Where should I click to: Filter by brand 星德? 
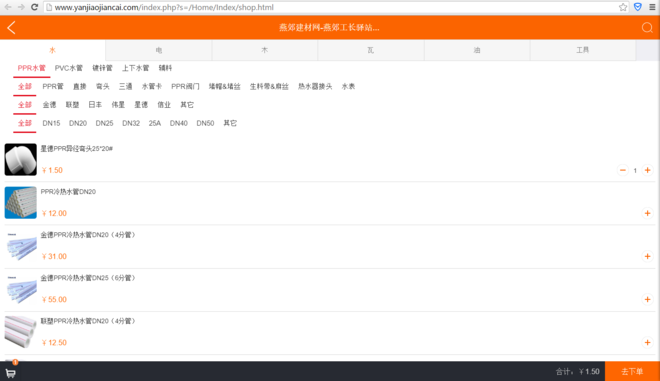click(x=141, y=105)
